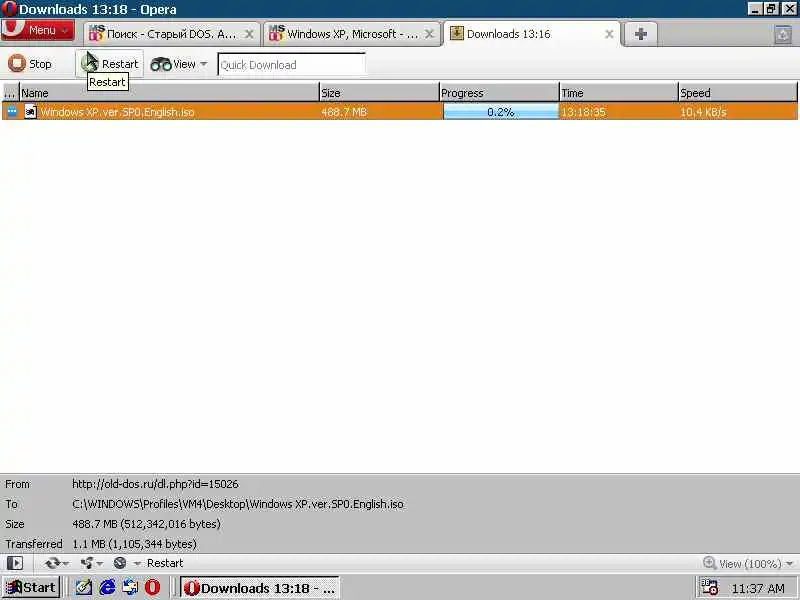Sort downloads by Size column
This screenshot has height=600, width=800.
coord(379,93)
